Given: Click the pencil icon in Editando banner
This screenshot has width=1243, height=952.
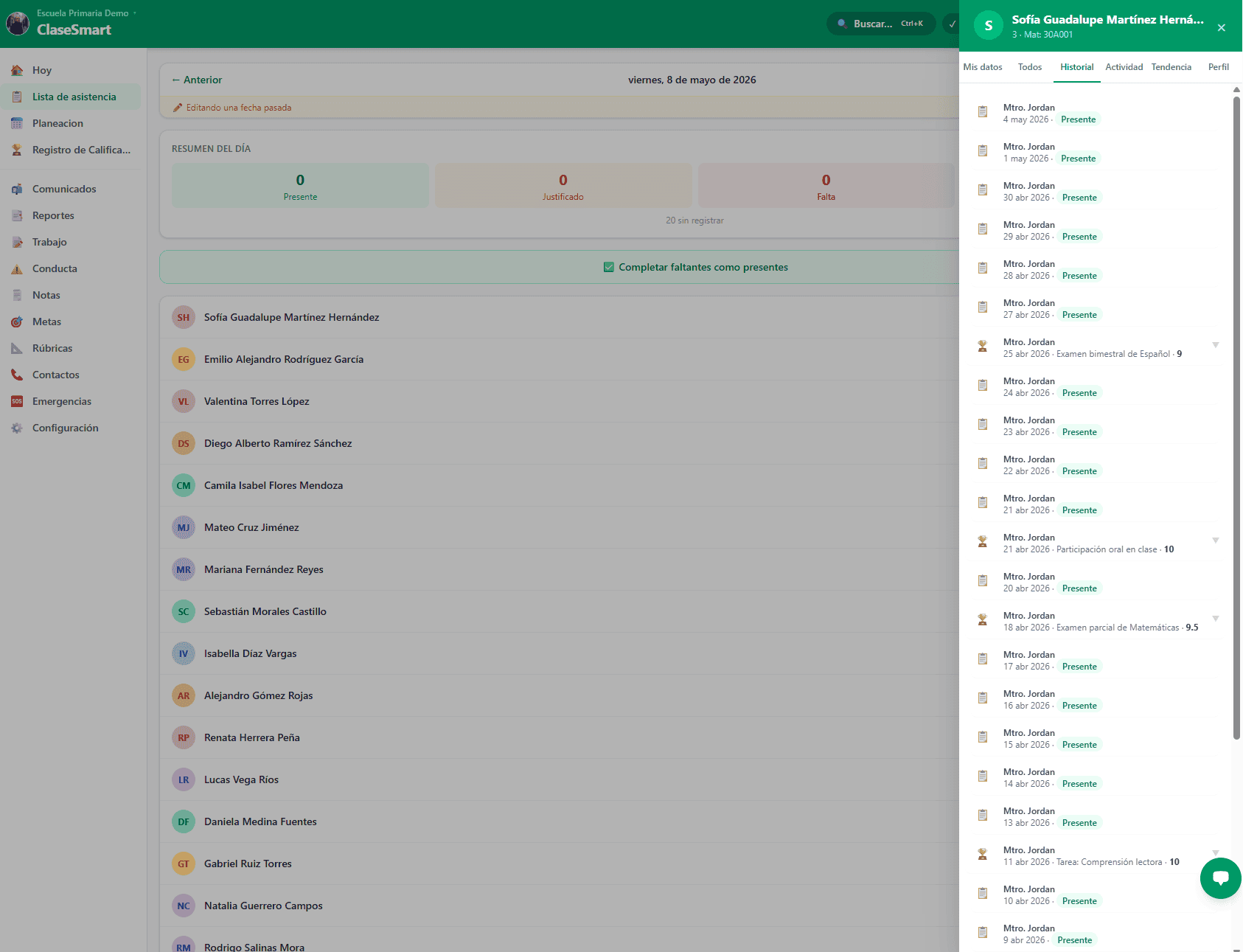Looking at the screenshot, I should click(x=177, y=108).
